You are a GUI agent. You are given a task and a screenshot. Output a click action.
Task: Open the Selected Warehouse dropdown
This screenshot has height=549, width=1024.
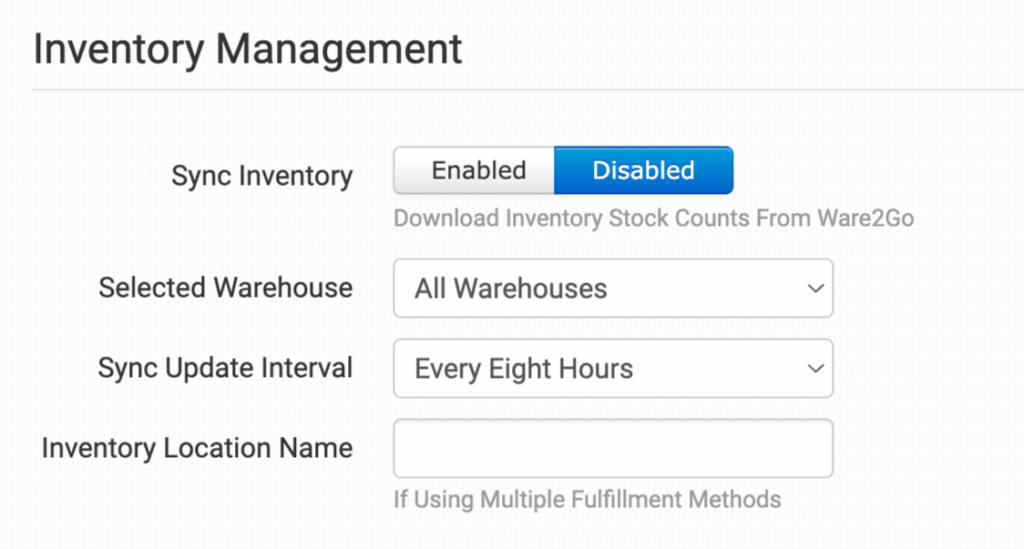[612, 289]
